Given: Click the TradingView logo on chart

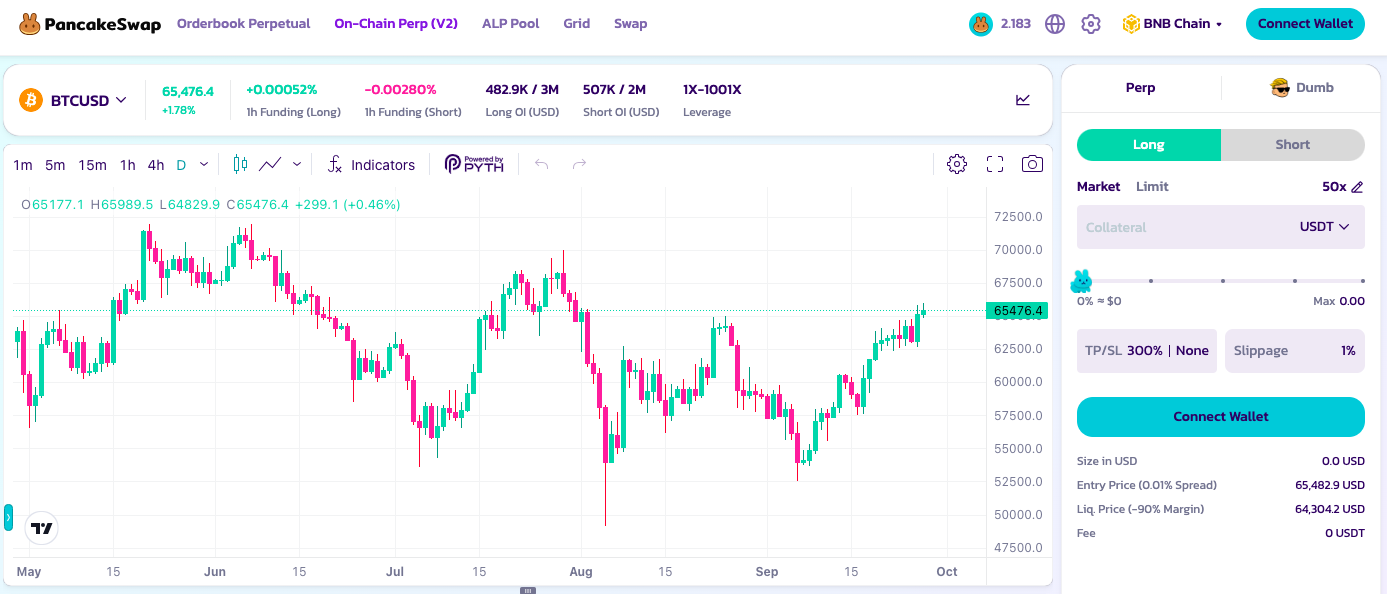Looking at the screenshot, I should tap(41, 528).
